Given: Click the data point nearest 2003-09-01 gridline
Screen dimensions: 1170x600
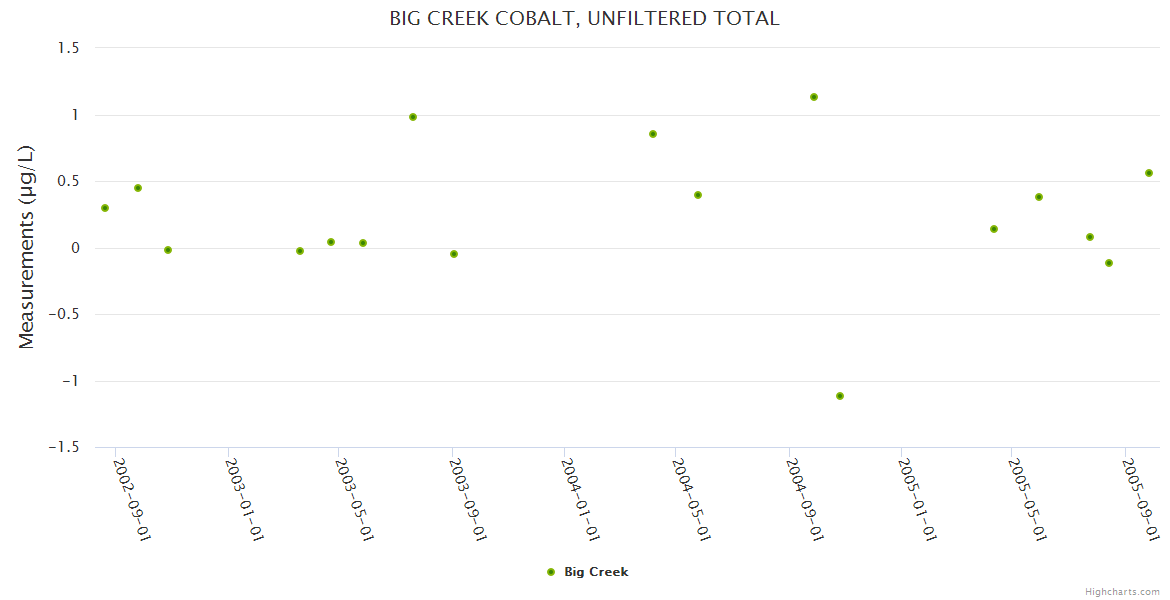Looking at the screenshot, I should click(x=454, y=254).
